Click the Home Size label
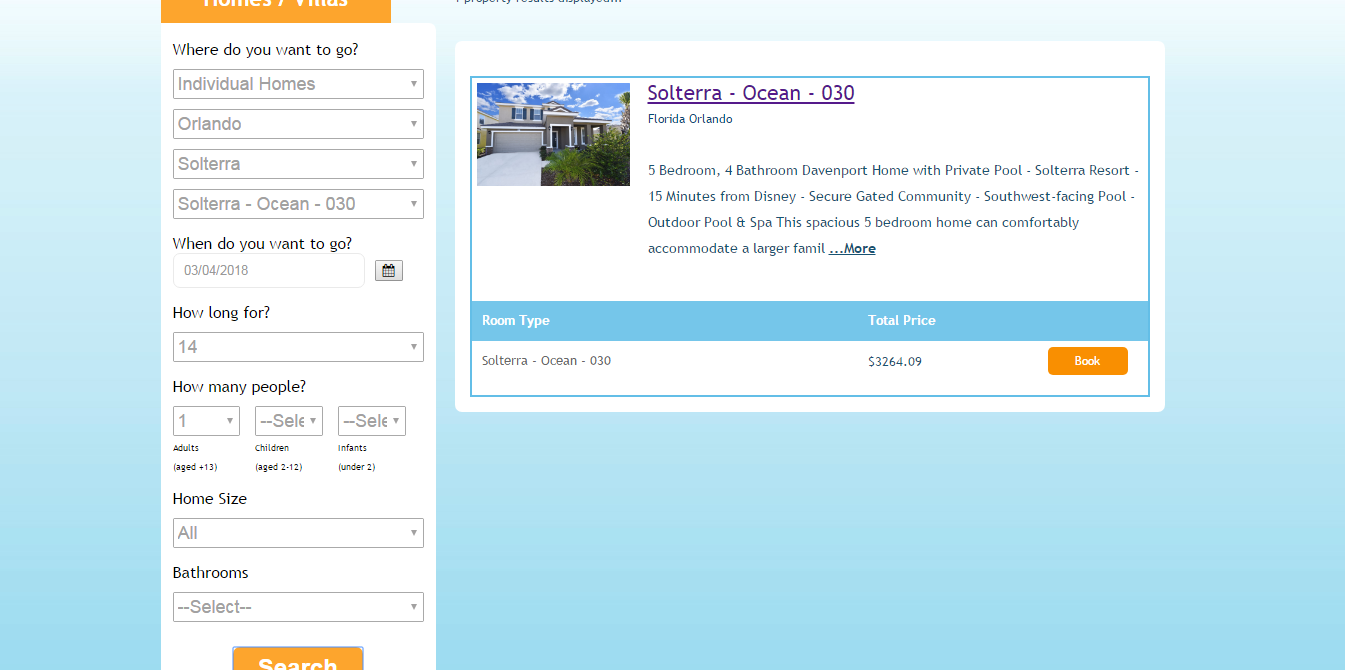This screenshot has width=1345, height=670. 209,499
